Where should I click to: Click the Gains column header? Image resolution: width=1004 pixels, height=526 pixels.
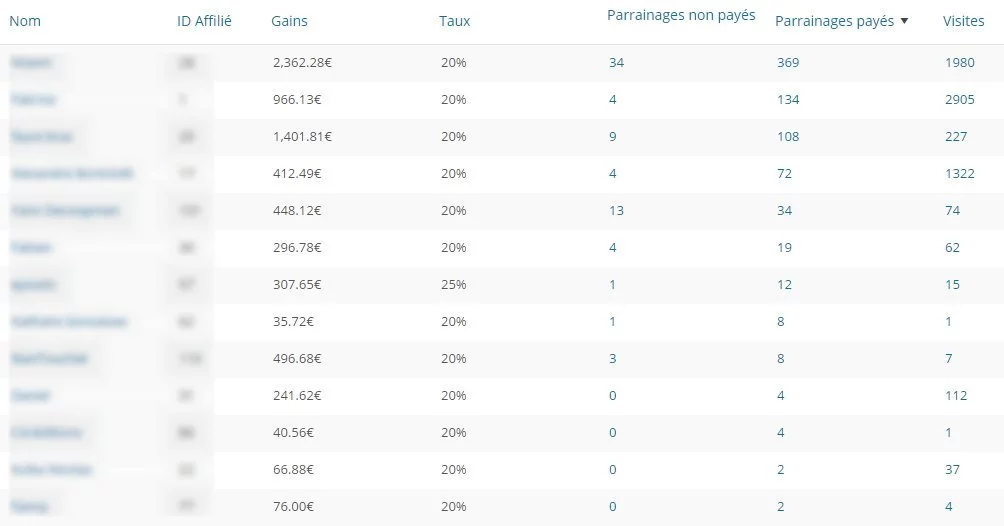pos(289,21)
